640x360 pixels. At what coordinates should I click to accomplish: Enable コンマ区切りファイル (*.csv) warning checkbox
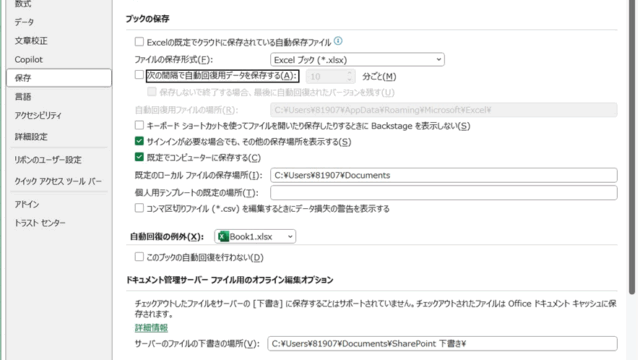pos(139,208)
